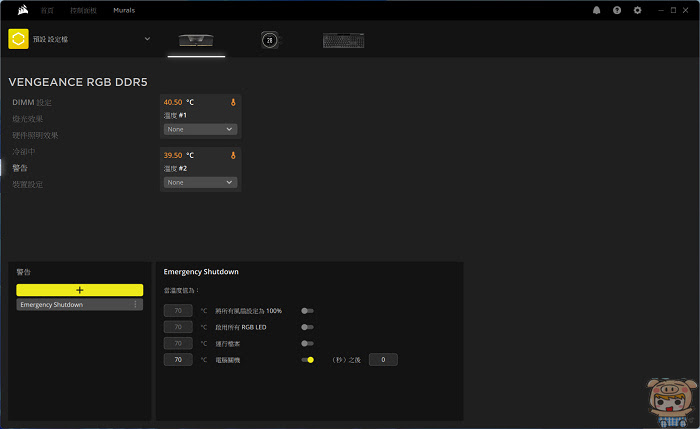
Task: Expand the profile selector chevron
Action: click(x=147, y=39)
